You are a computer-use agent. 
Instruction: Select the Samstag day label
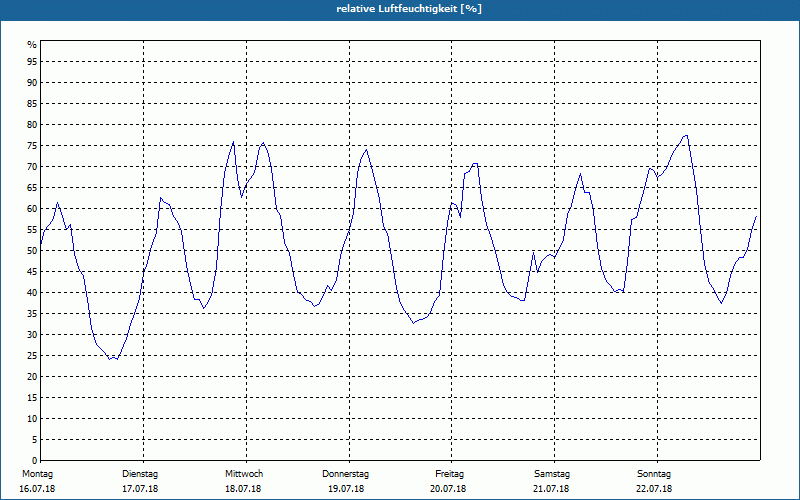(x=552, y=474)
